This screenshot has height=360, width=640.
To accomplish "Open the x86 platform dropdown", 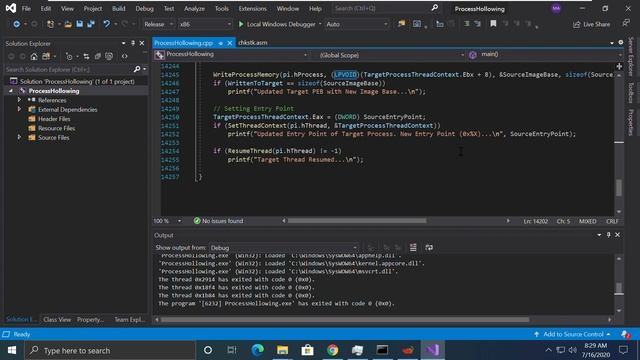I will (205, 24).
